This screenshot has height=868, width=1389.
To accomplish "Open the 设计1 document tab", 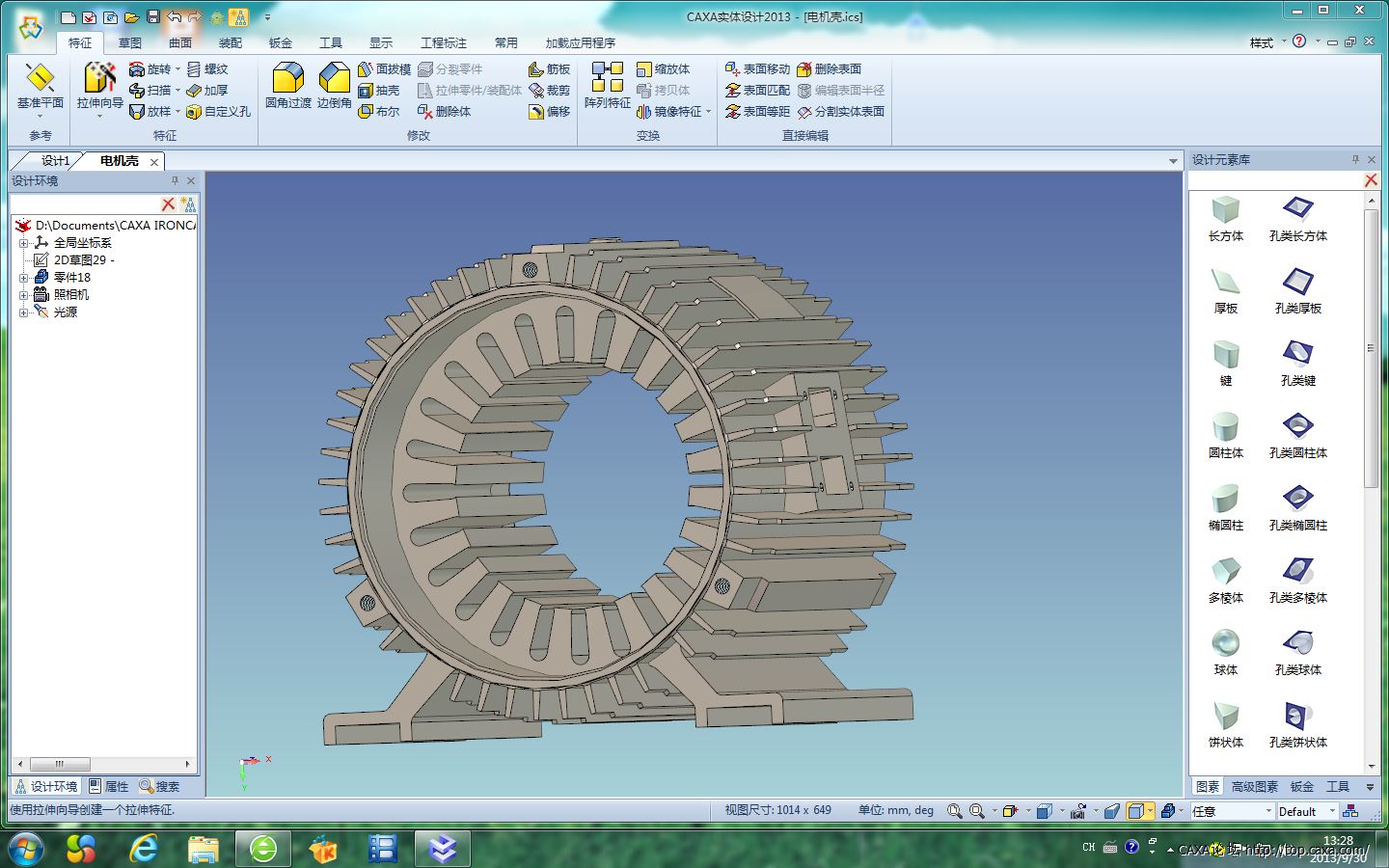I will pos(54,161).
